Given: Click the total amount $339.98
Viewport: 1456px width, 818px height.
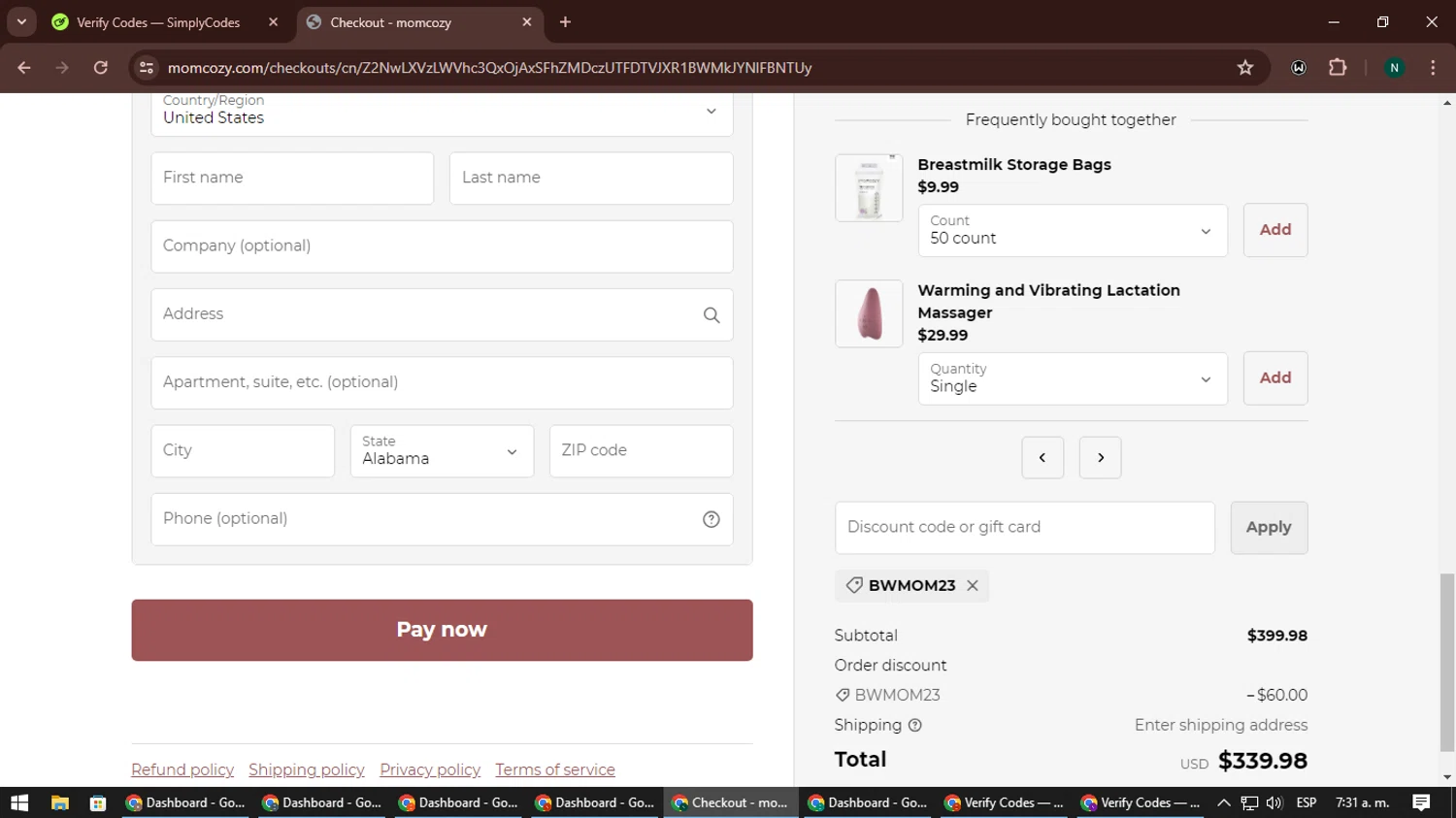Looking at the screenshot, I should [x=1263, y=761].
